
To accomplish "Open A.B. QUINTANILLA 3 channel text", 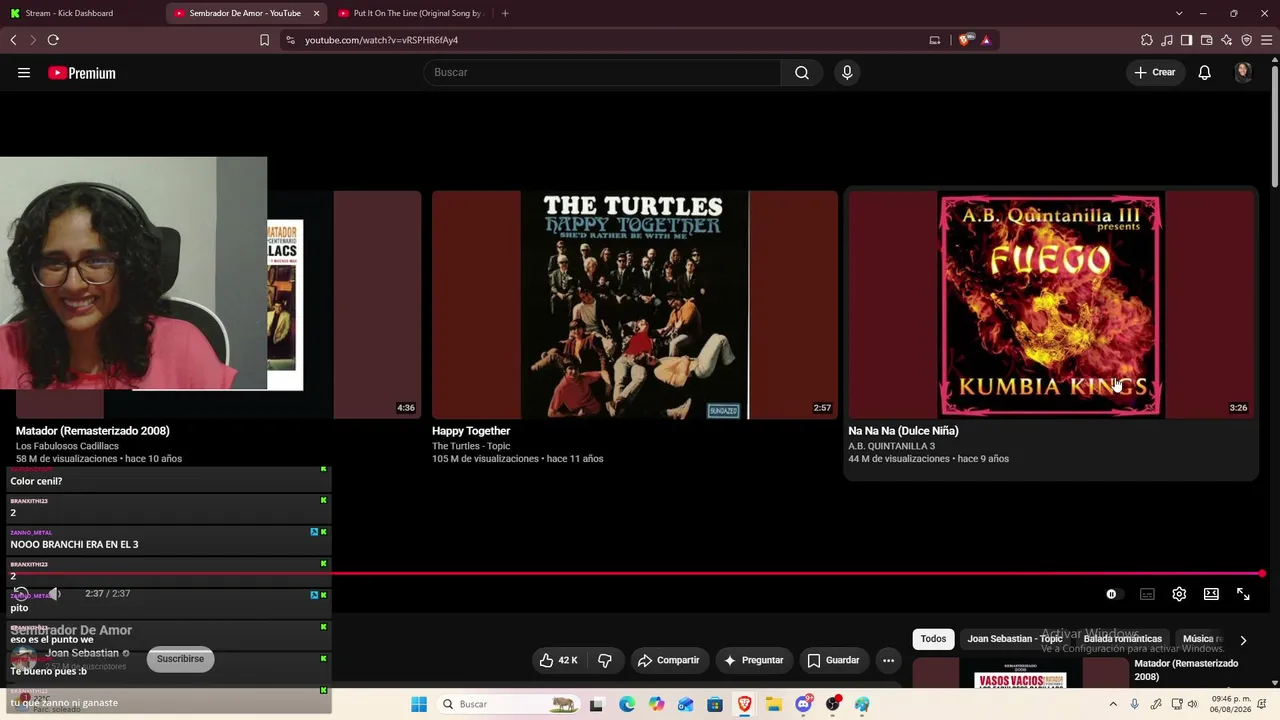I will [892, 446].
